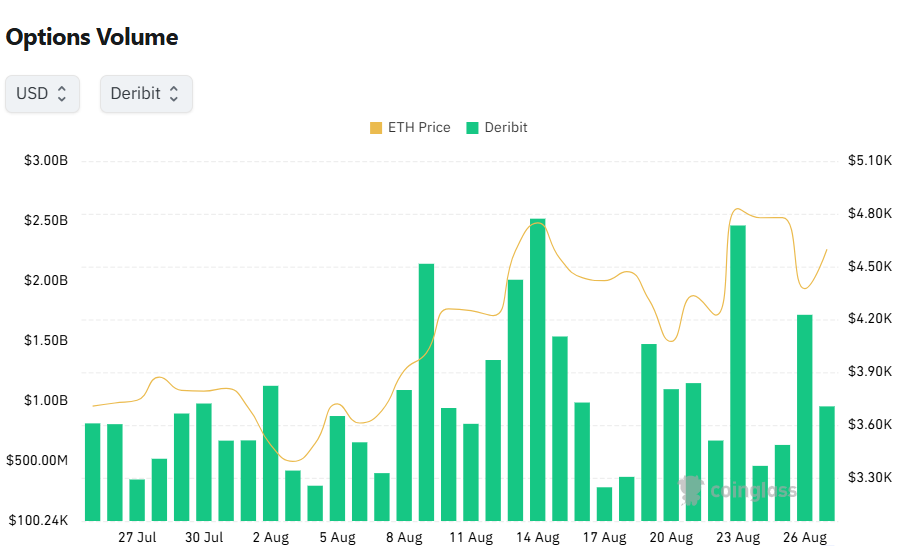The width and height of the screenshot is (899, 546).
Task: Click the $2.00B left axis label
Action: click(x=46, y=280)
